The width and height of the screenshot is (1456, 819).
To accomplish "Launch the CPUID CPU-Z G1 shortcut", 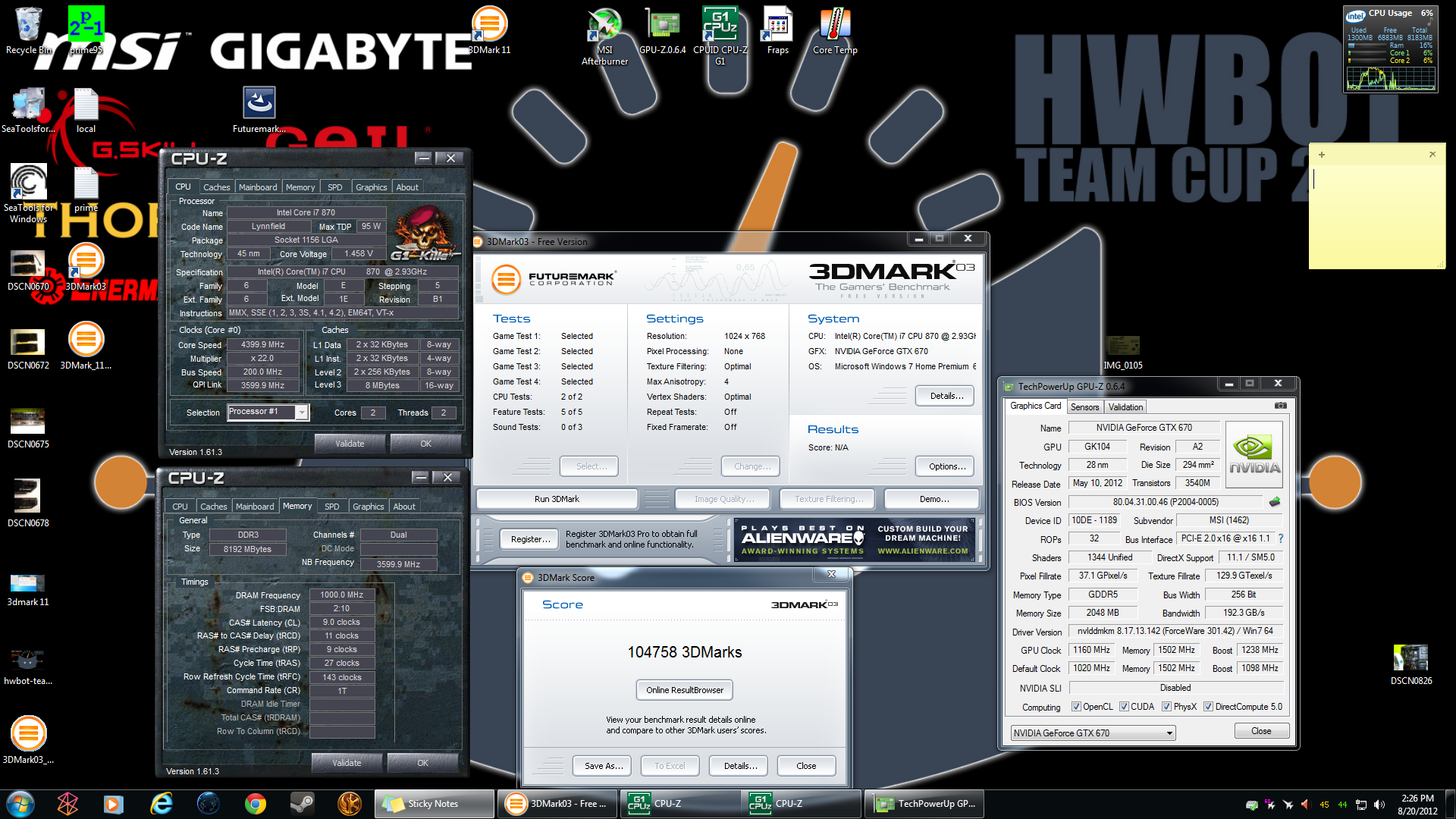I will point(720,36).
